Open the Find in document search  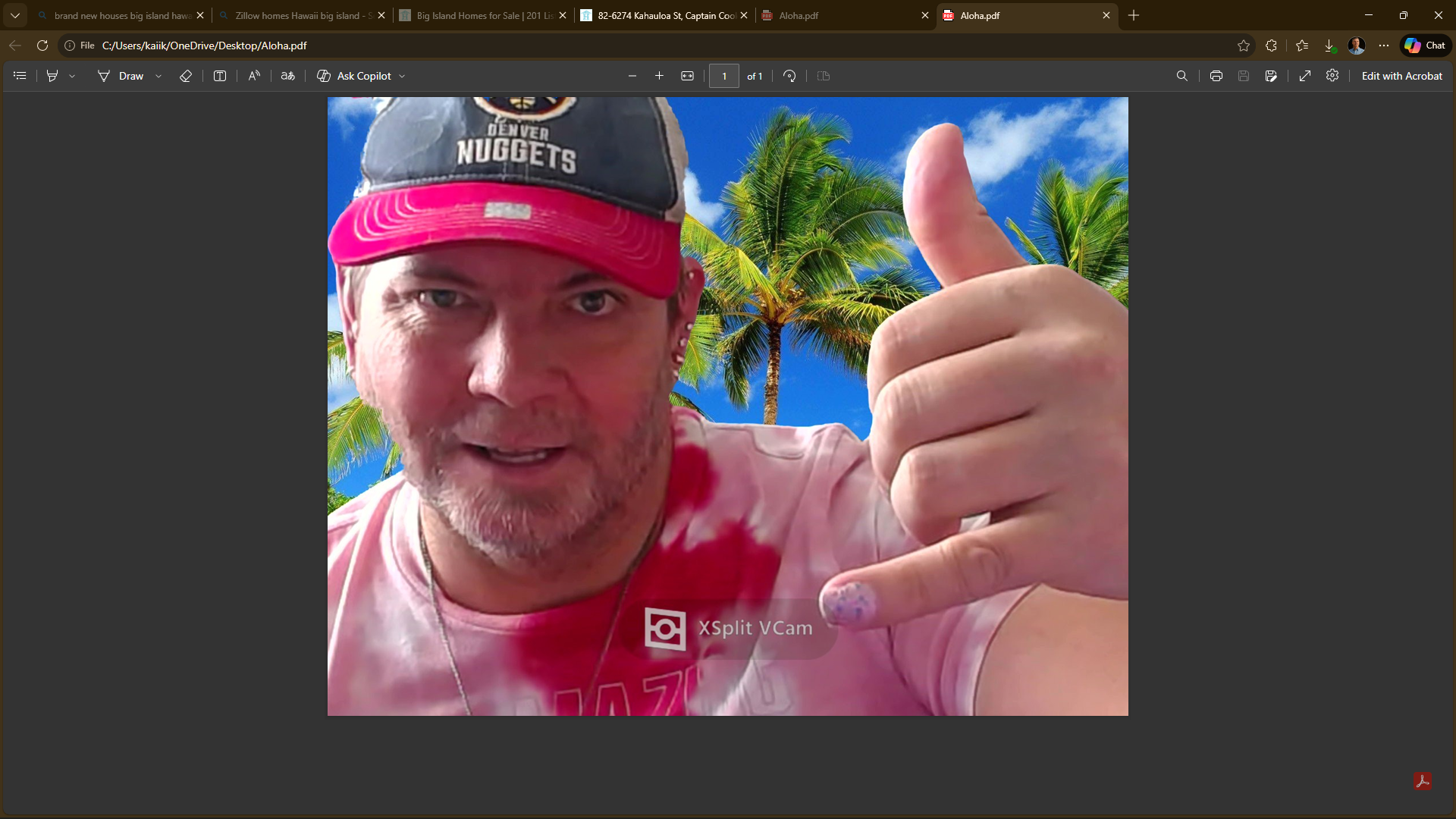pos(1181,76)
